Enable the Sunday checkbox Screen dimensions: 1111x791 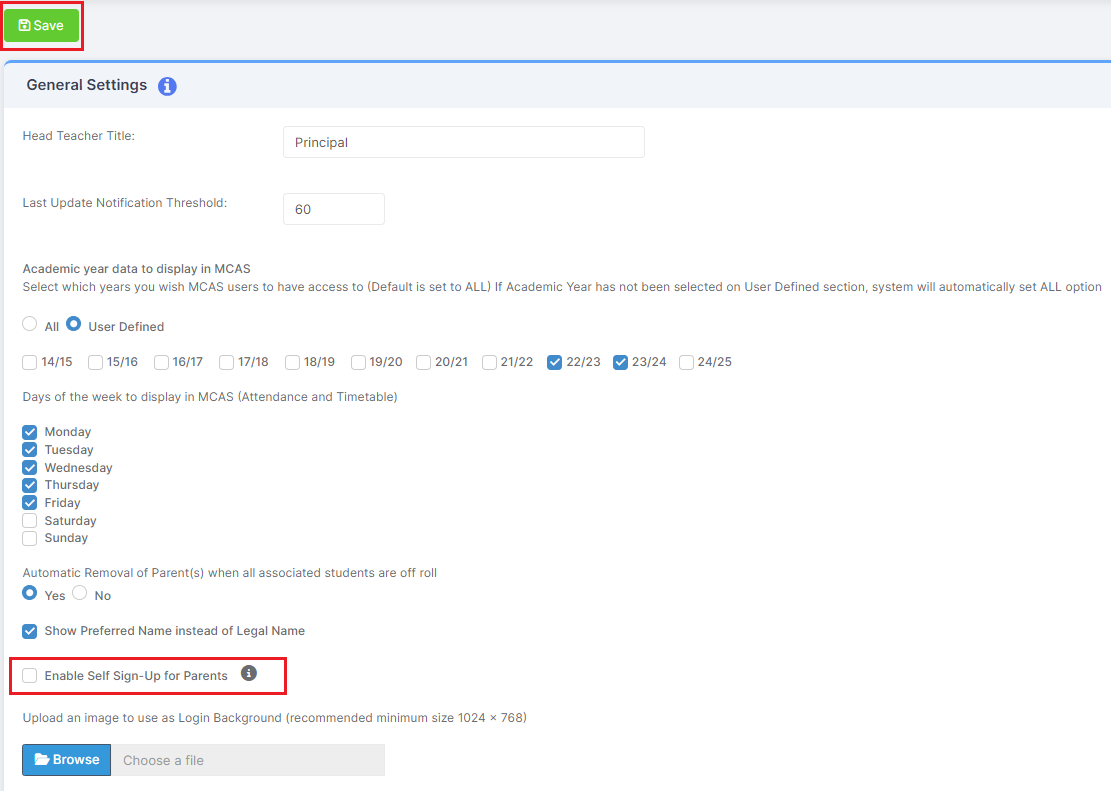click(x=30, y=538)
